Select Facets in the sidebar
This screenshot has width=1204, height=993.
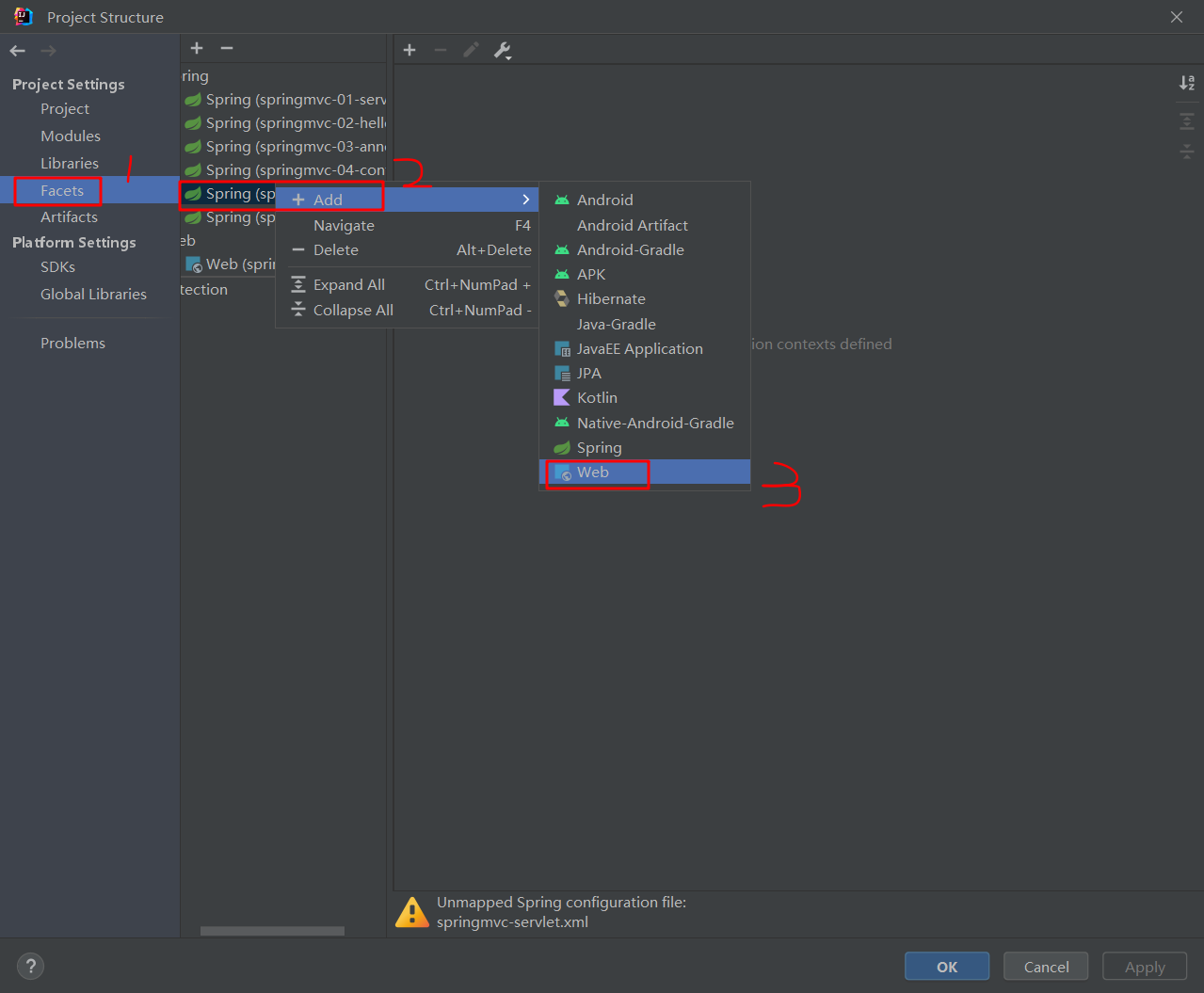click(62, 190)
